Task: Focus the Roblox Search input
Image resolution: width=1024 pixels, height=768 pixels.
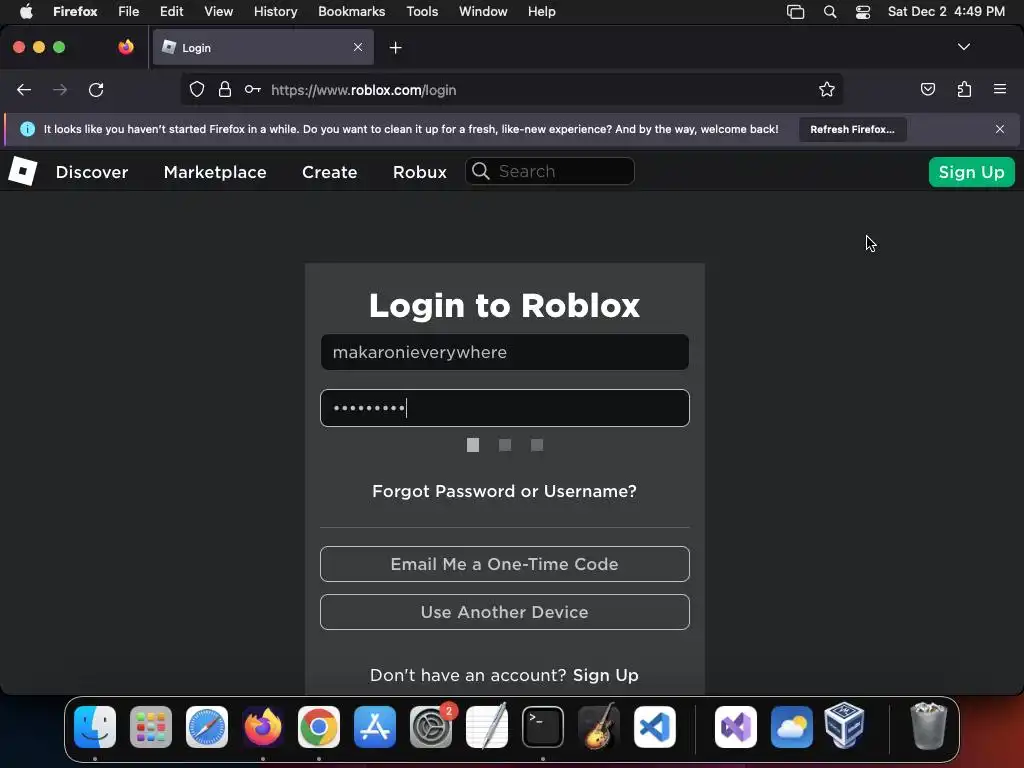Action: pyautogui.click(x=549, y=171)
